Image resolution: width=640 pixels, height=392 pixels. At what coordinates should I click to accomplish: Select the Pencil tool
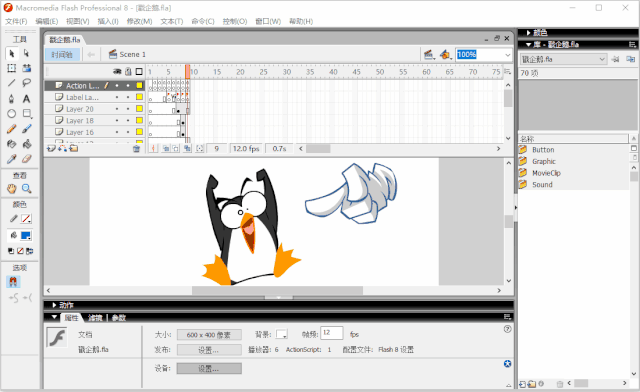(x=11, y=129)
